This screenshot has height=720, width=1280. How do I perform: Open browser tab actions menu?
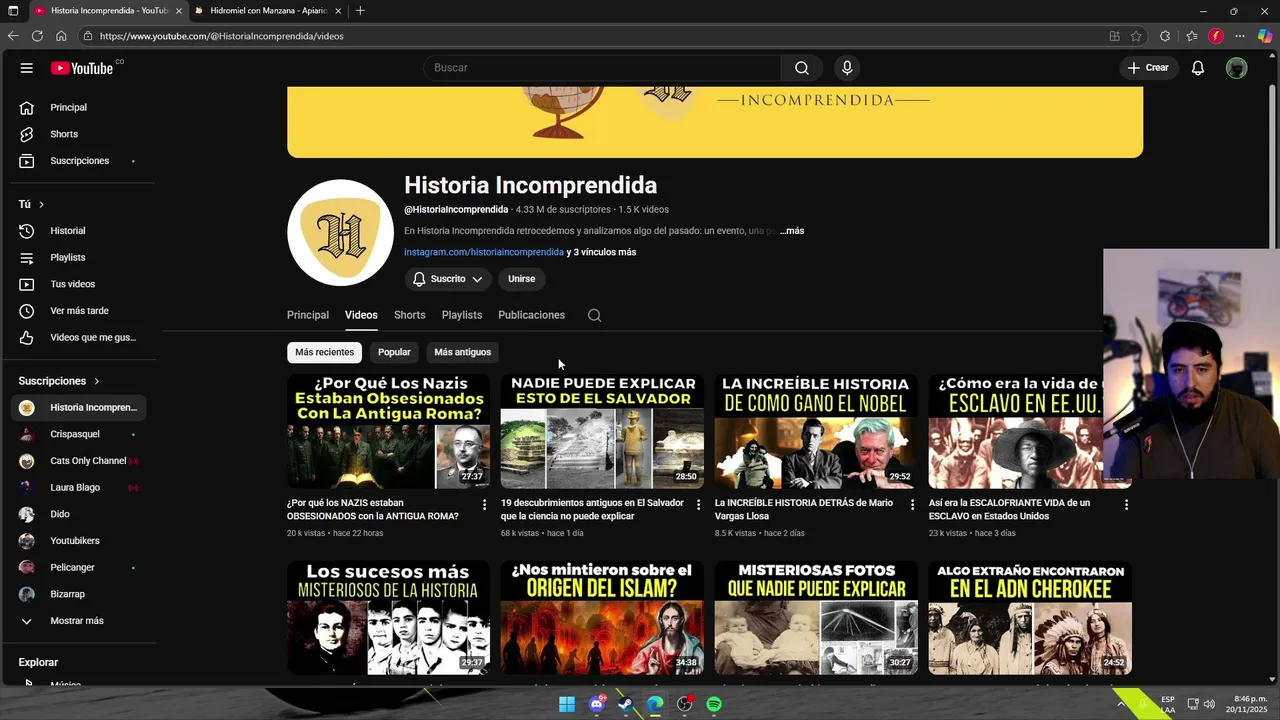pyautogui.click(x=13, y=11)
